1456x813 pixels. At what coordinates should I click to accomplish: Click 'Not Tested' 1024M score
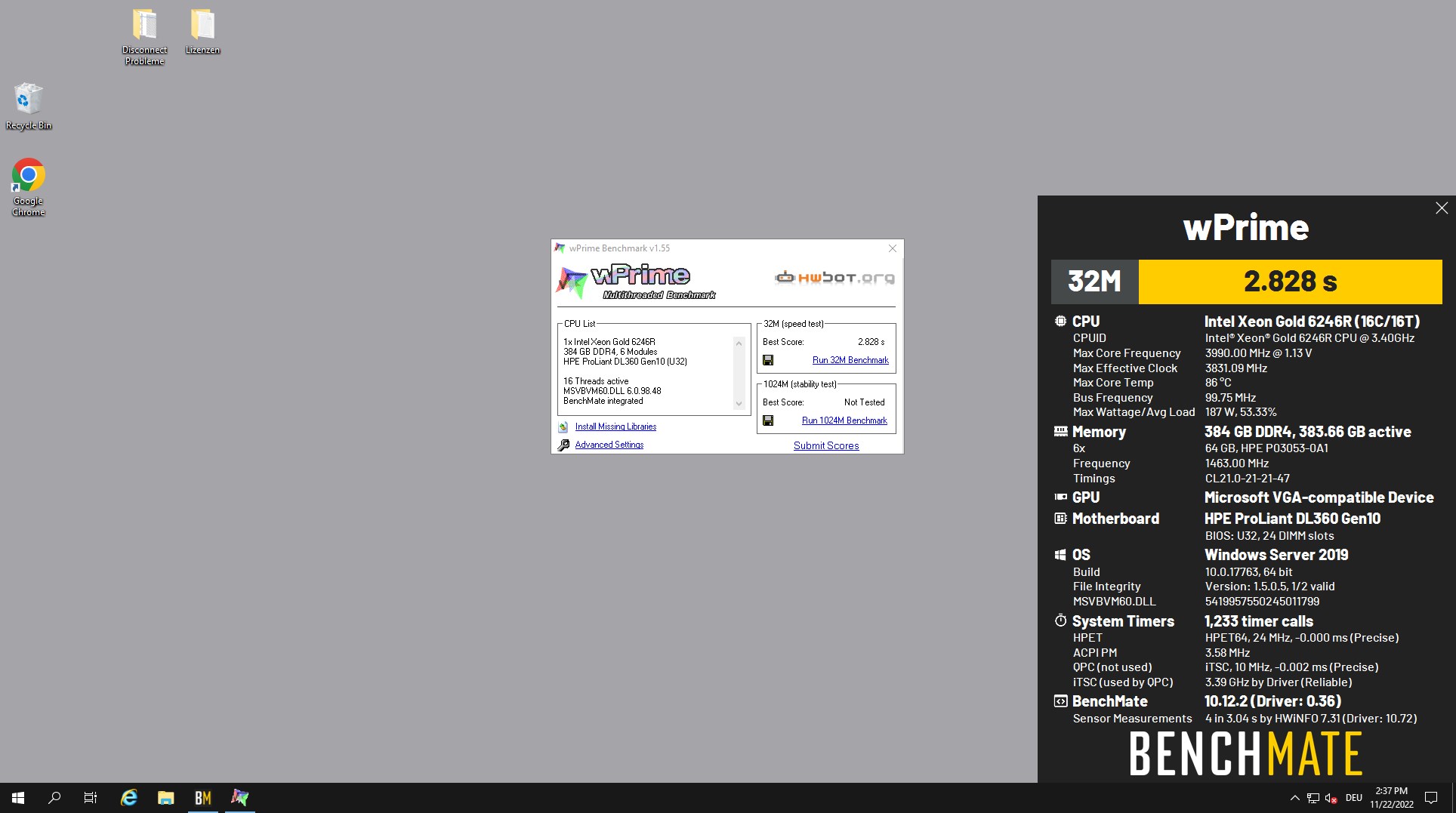click(864, 402)
